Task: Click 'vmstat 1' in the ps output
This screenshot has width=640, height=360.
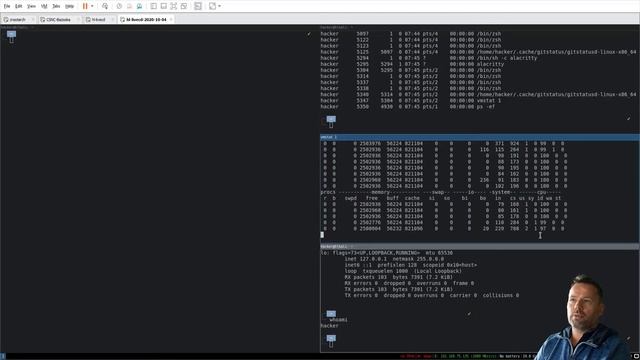Action: (x=489, y=100)
